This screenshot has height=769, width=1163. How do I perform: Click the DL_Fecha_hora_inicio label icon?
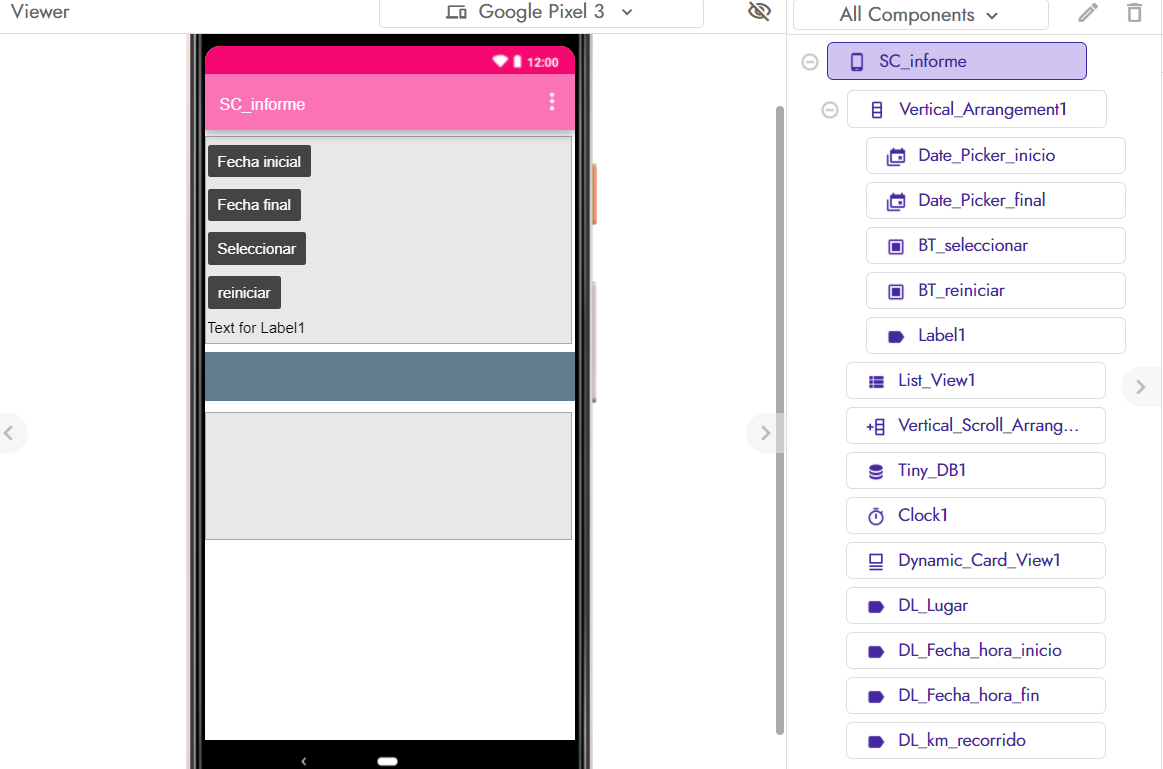coord(876,652)
